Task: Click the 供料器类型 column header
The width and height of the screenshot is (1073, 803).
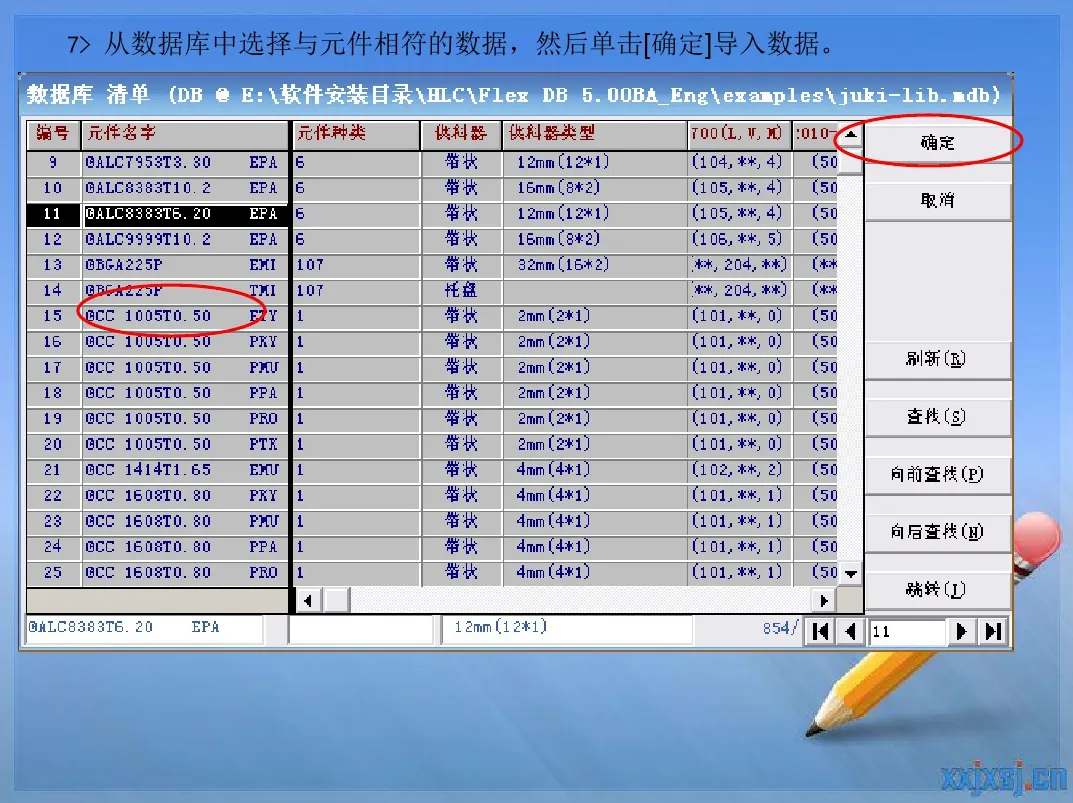Action: pos(595,134)
